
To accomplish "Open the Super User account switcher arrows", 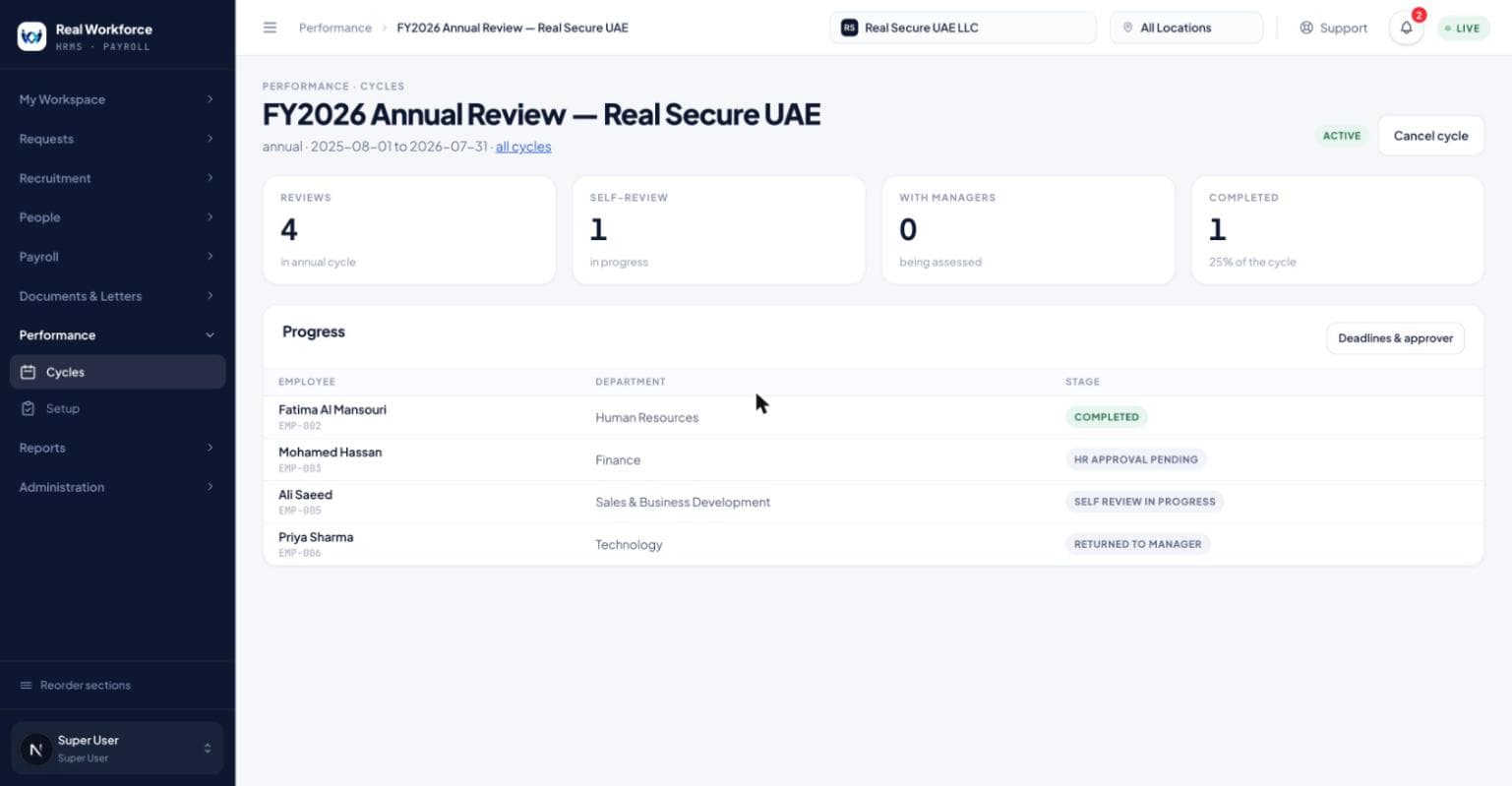I will (x=207, y=749).
